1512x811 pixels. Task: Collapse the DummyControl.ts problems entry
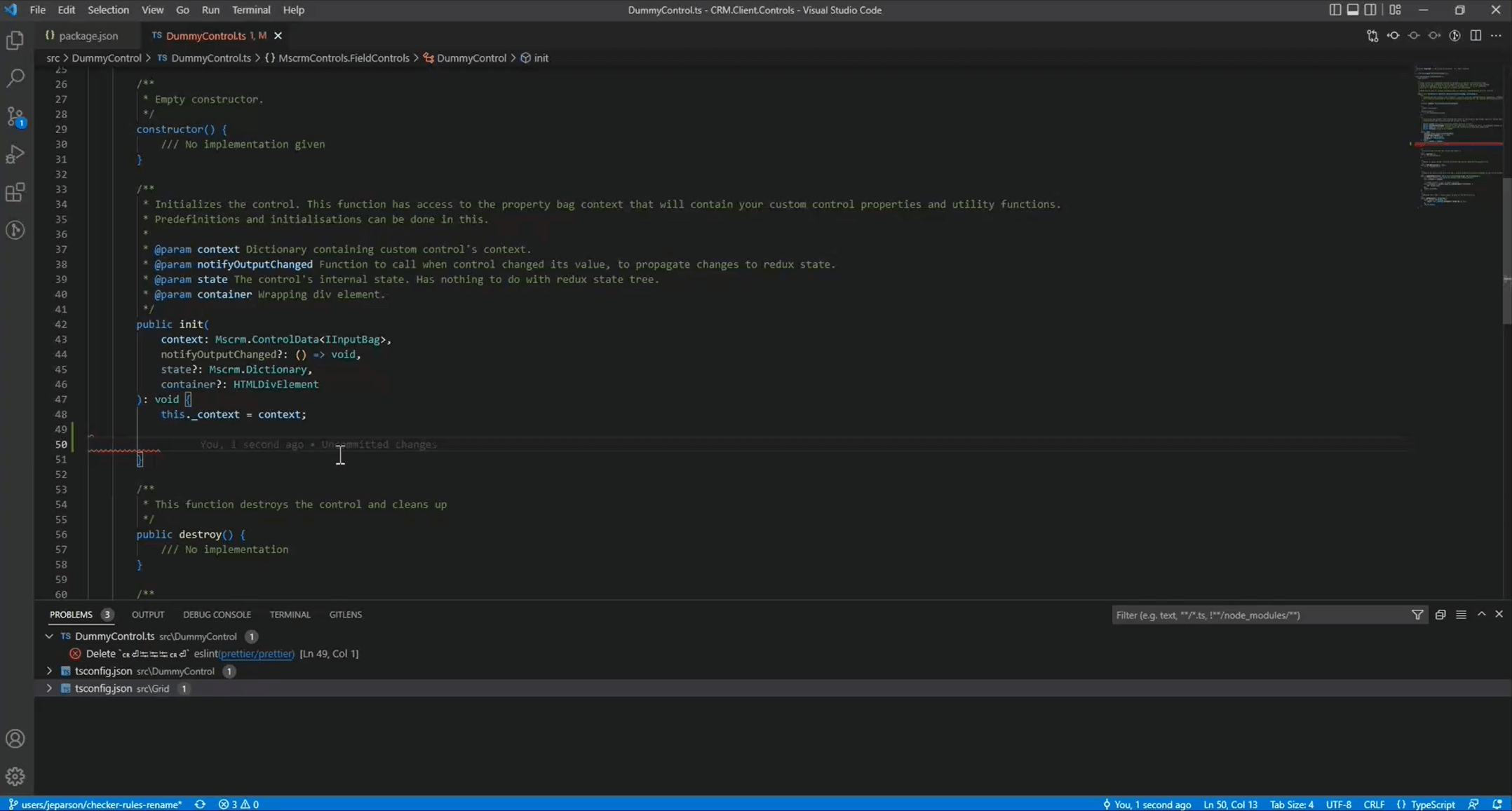[x=49, y=636]
